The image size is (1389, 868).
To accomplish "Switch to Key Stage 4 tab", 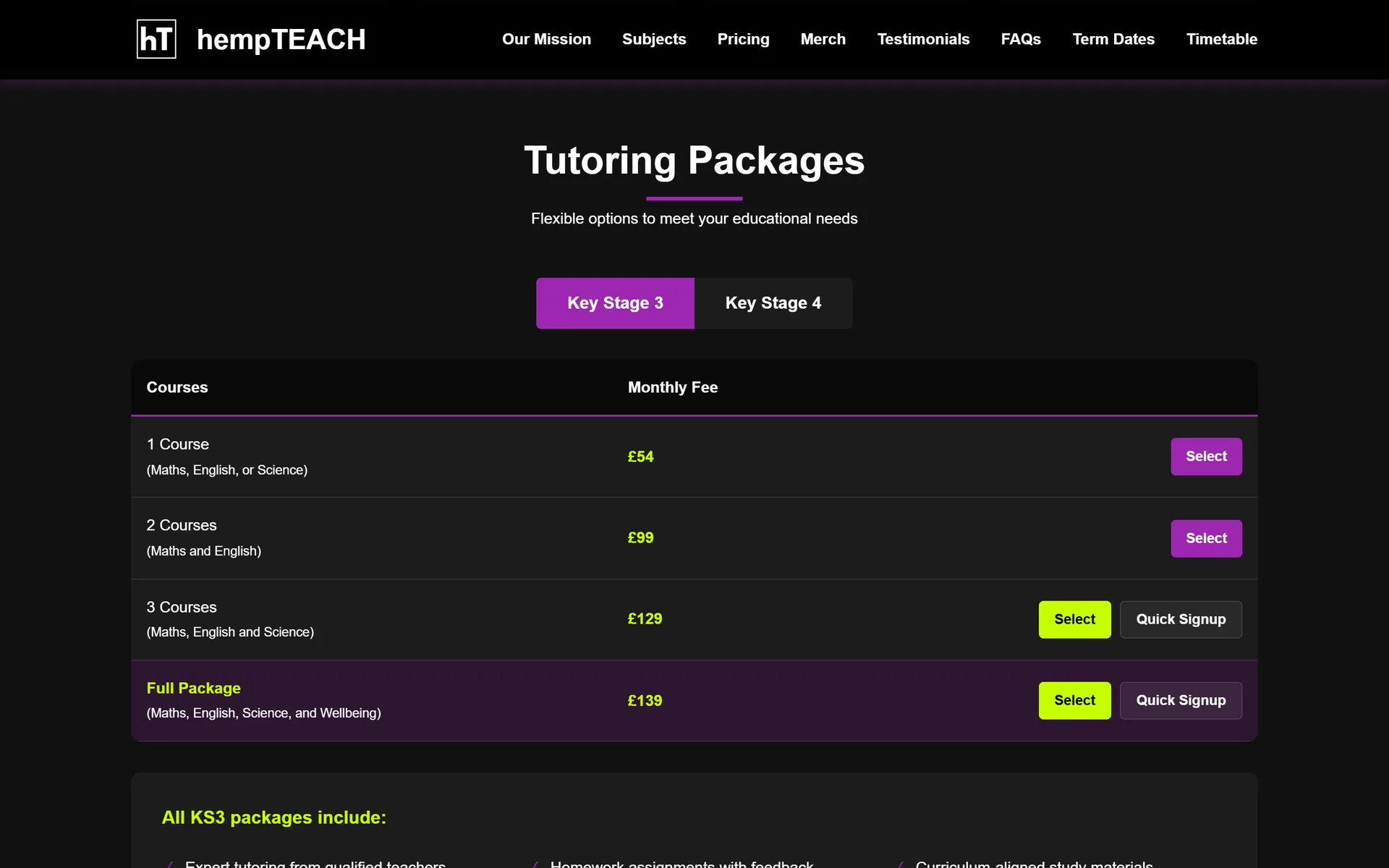I will coord(773,303).
